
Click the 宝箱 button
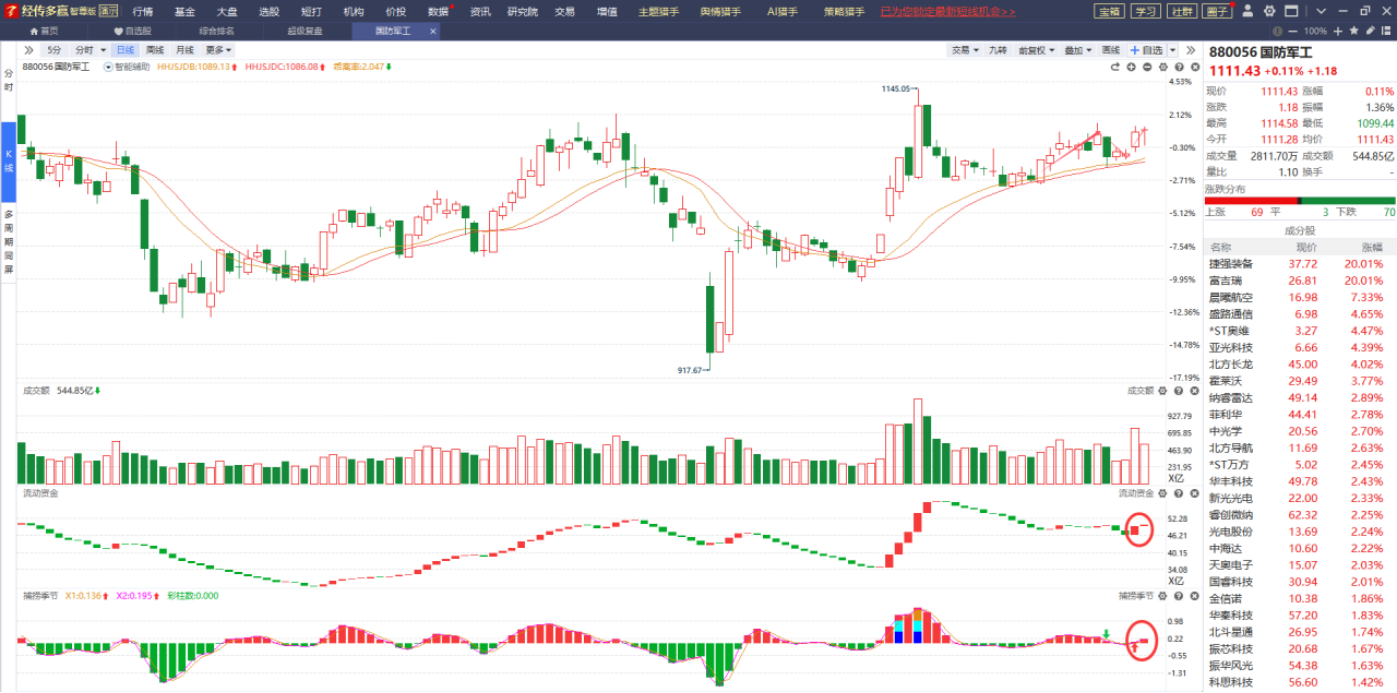[x=1108, y=12]
